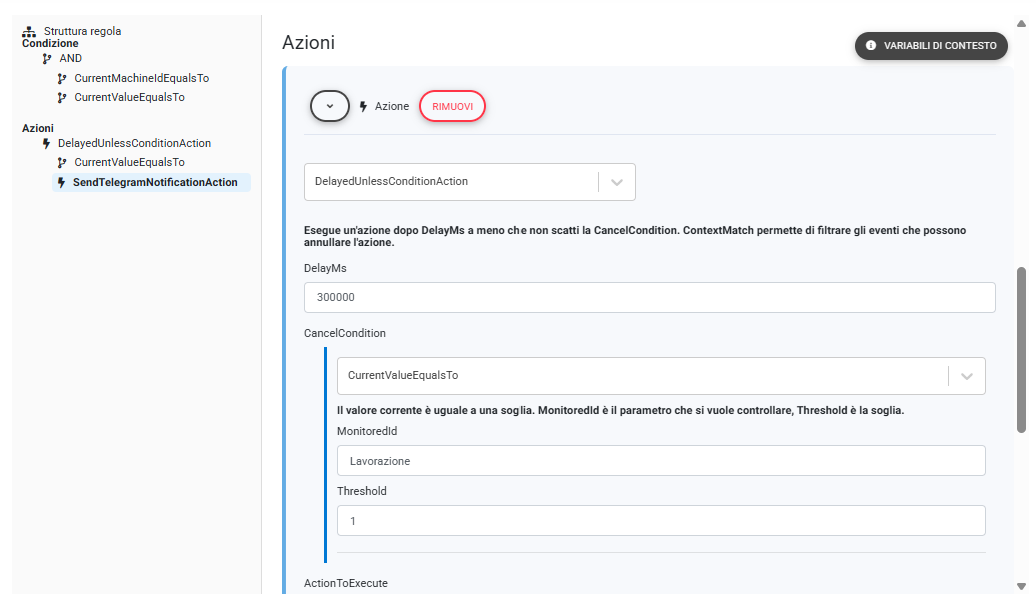The height and width of the screenshot is (606, 1036).
Task: Click lightning icon beside DelayedUnlessConditionAction tree node
Action: [x=46, y=144]
